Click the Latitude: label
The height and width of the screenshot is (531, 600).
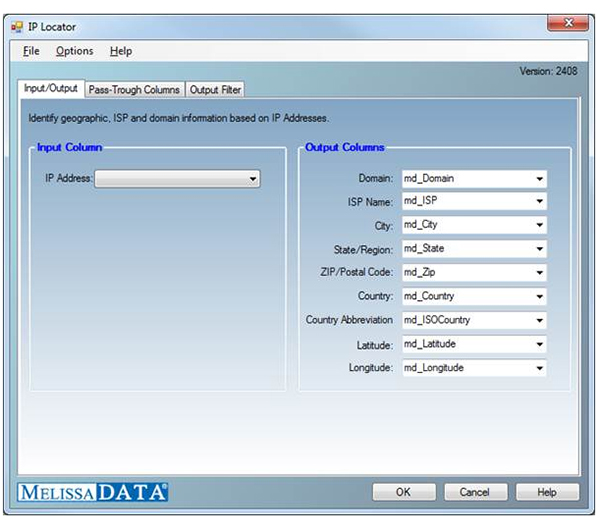coord(375,345)
